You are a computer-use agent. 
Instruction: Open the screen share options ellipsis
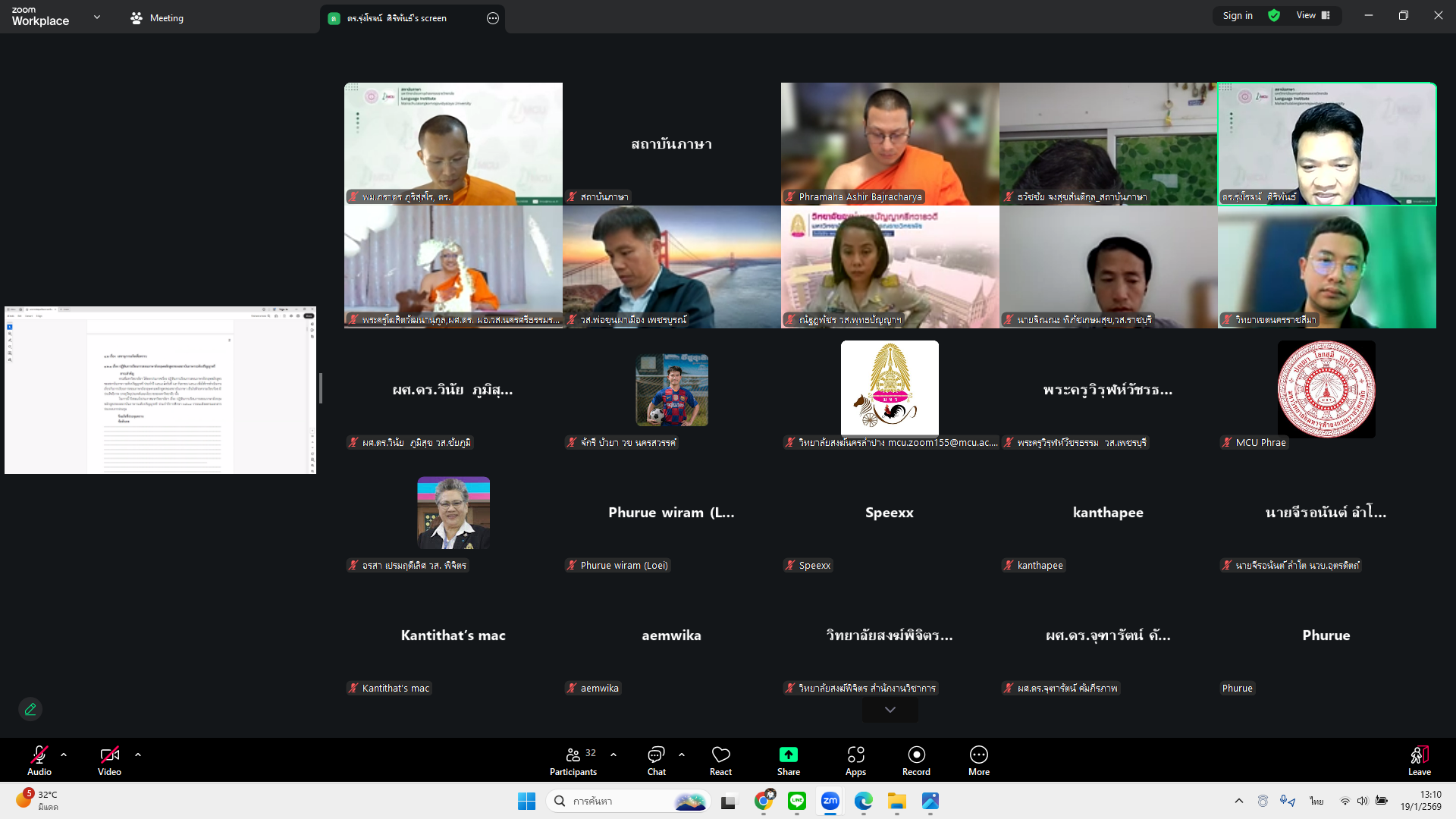click(493, 18)
